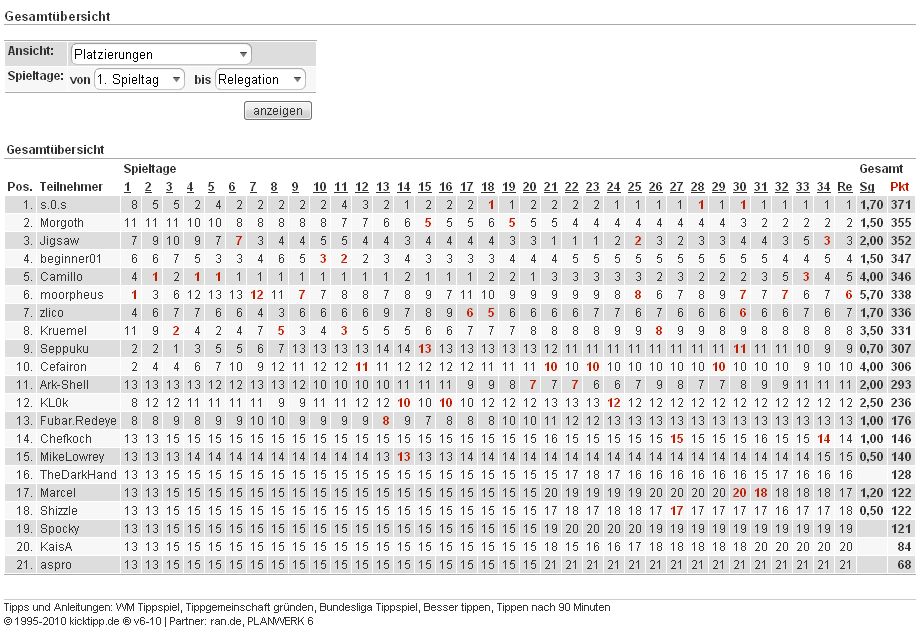Open the Re (Relegation) column header link
Screen dimensions: 924x633
pos(844,187)
